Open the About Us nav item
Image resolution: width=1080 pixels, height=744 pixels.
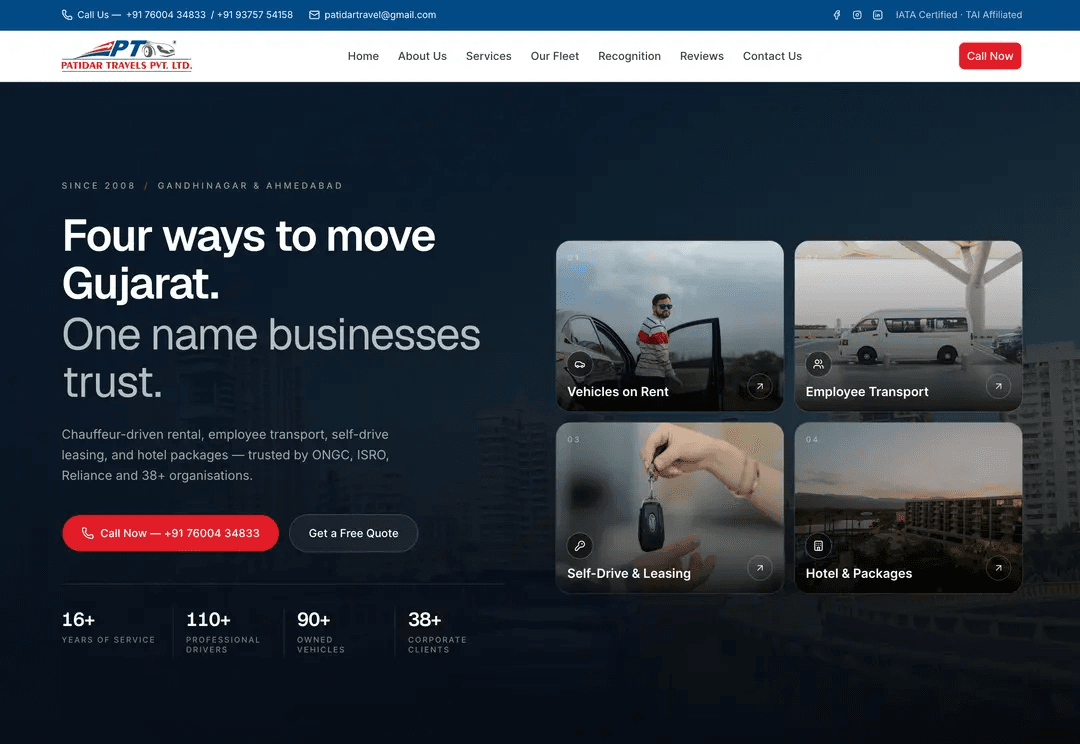[422, 56]
